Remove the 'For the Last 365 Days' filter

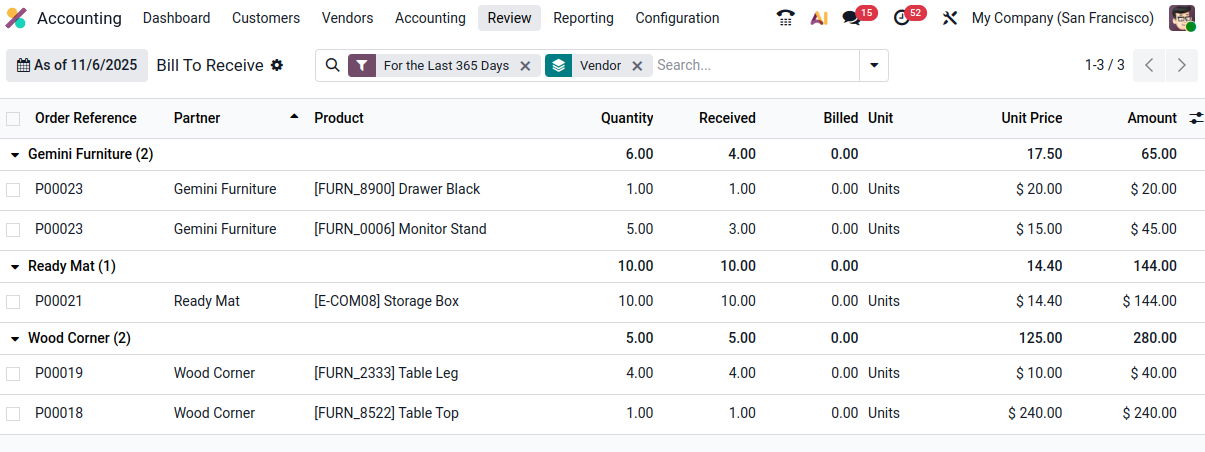pos(525,66)
